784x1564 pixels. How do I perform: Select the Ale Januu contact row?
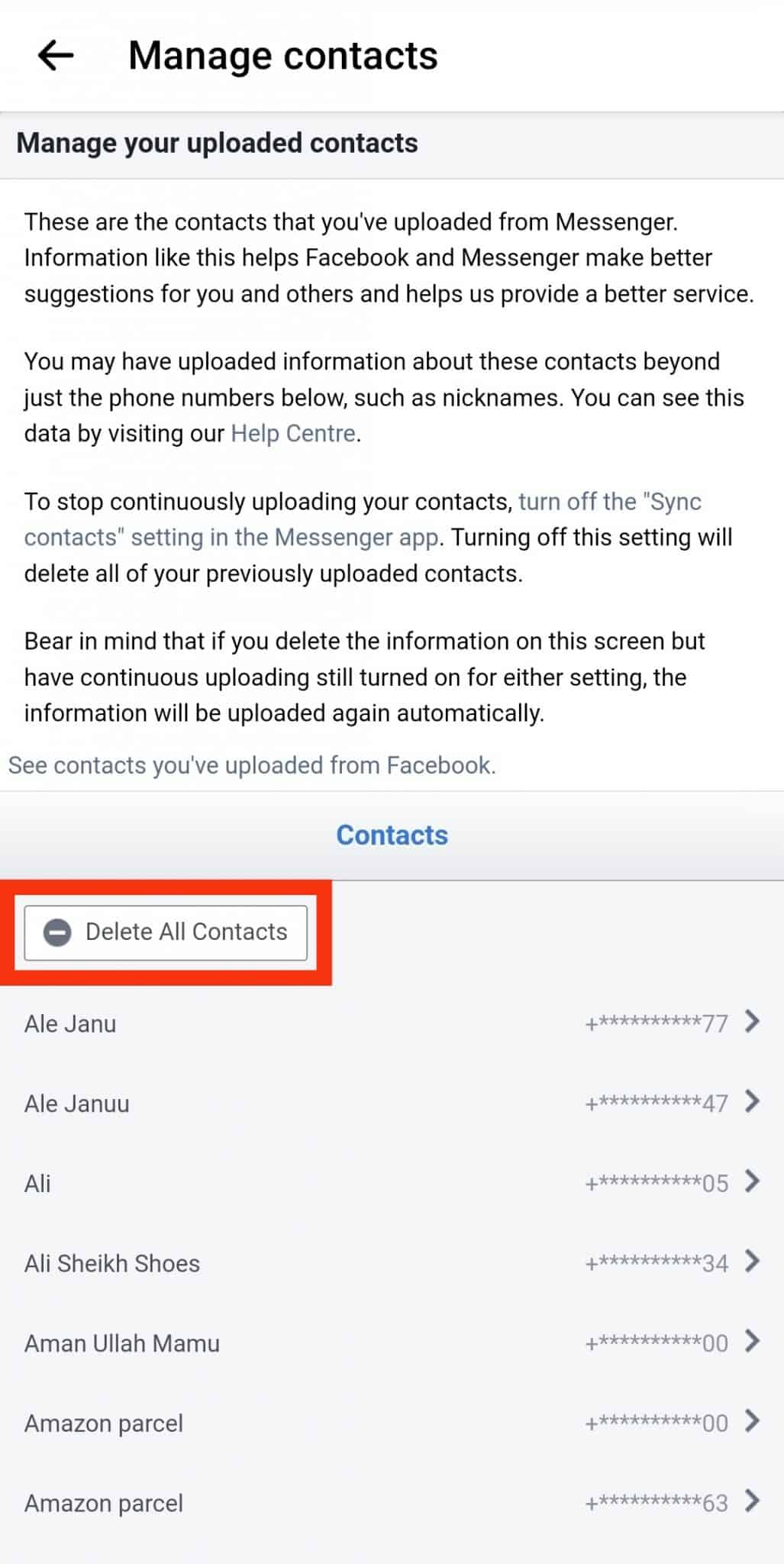(77, 1103)
